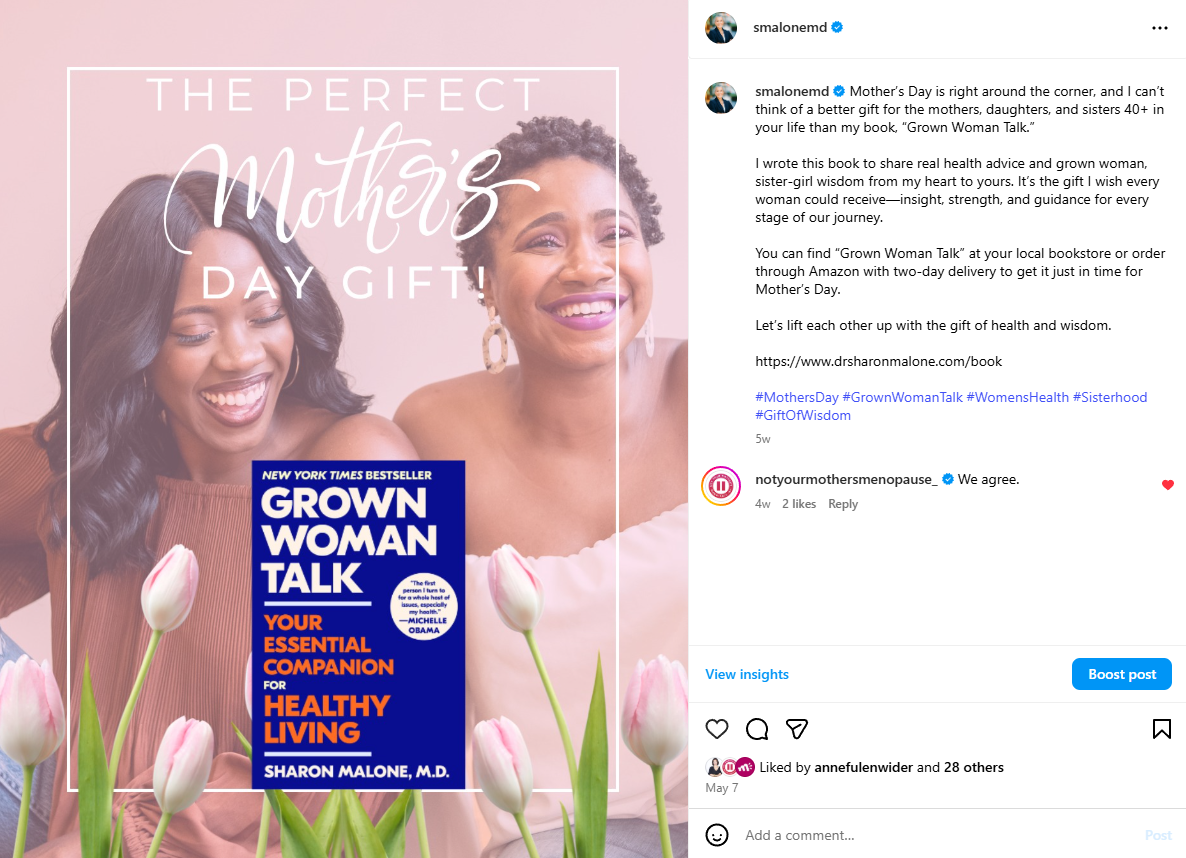
Task: Open the #GrownWomanTalk hashtag
Action: point(902,397)
